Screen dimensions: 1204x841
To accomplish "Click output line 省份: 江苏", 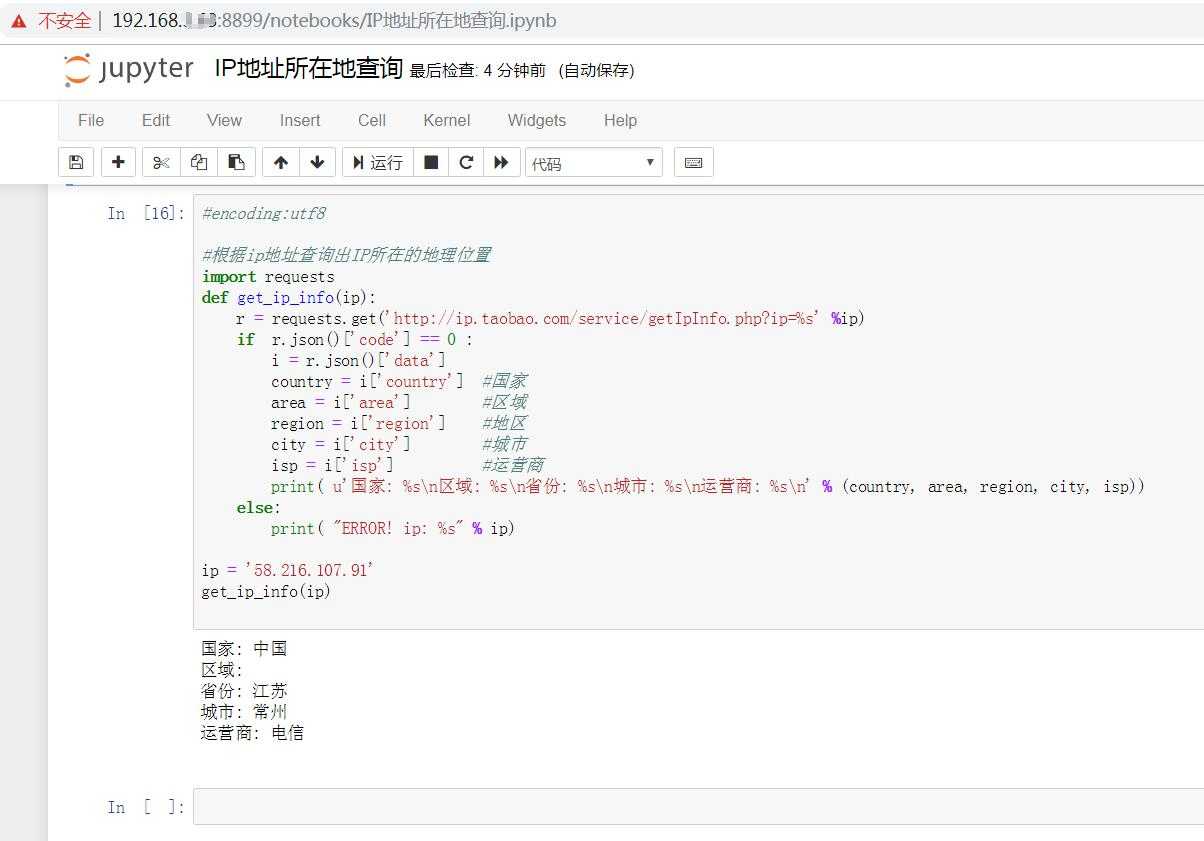I will point(244,690).
